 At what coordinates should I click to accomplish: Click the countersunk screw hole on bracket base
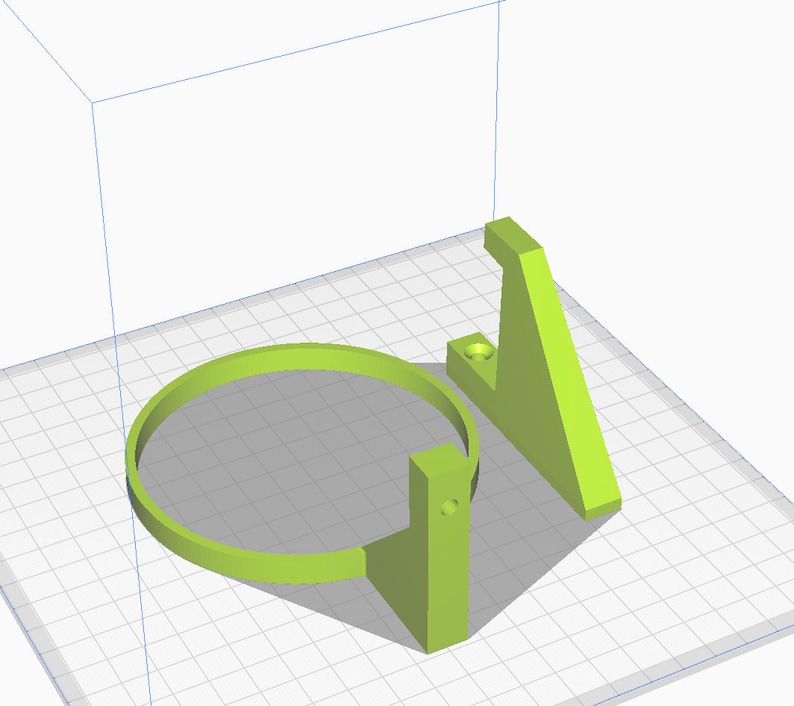(479, 351)
